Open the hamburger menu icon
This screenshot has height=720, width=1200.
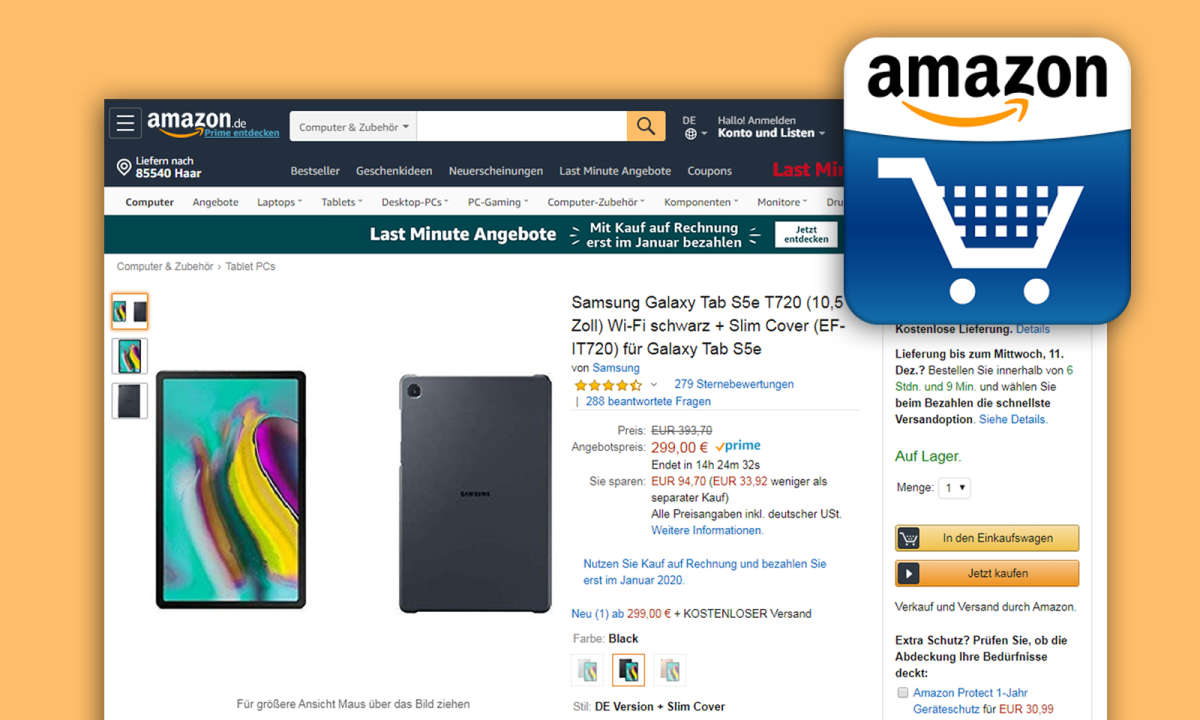click(125, 124)
